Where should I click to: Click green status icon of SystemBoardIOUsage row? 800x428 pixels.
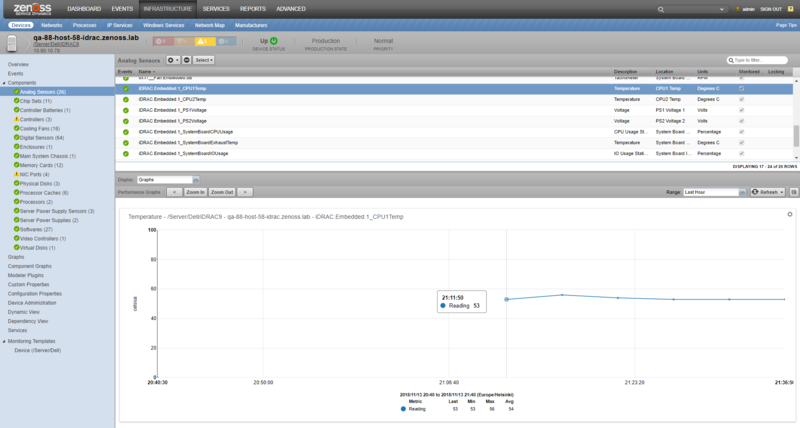pyautogui.click(x=126, y=154)
